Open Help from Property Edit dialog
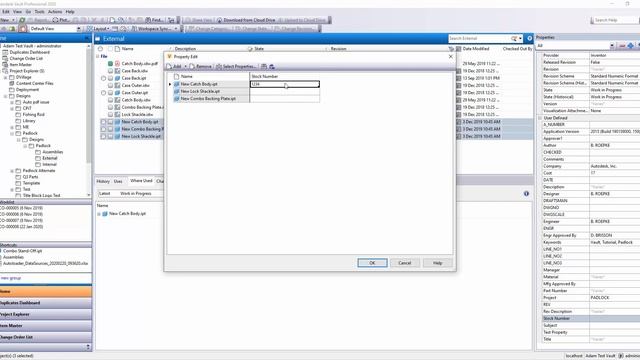640x360 pixels. coord(438,263)
